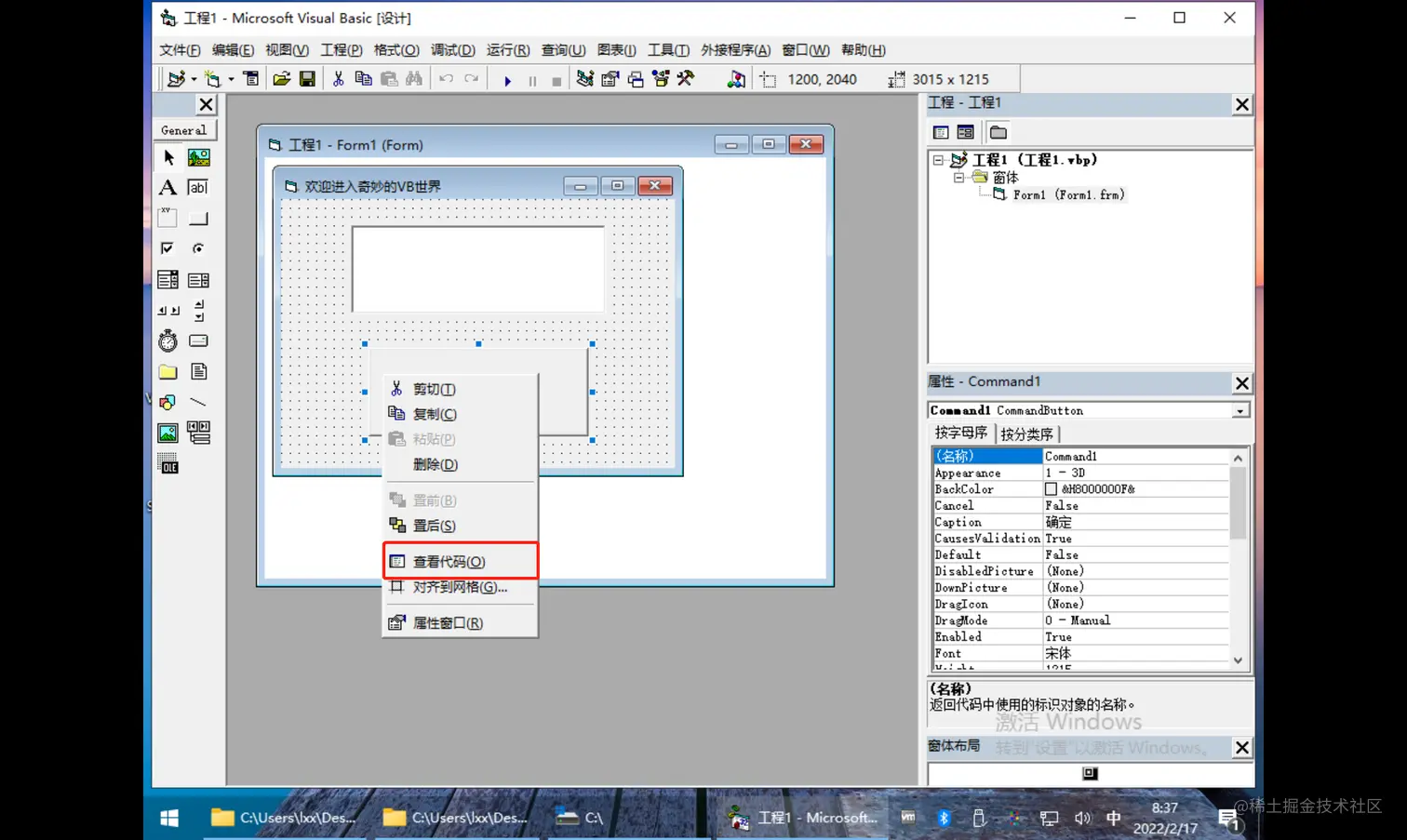This screenshot has height=840, width=1407.
Task: Open the 文件(F) menu
Action: (180, 50)
